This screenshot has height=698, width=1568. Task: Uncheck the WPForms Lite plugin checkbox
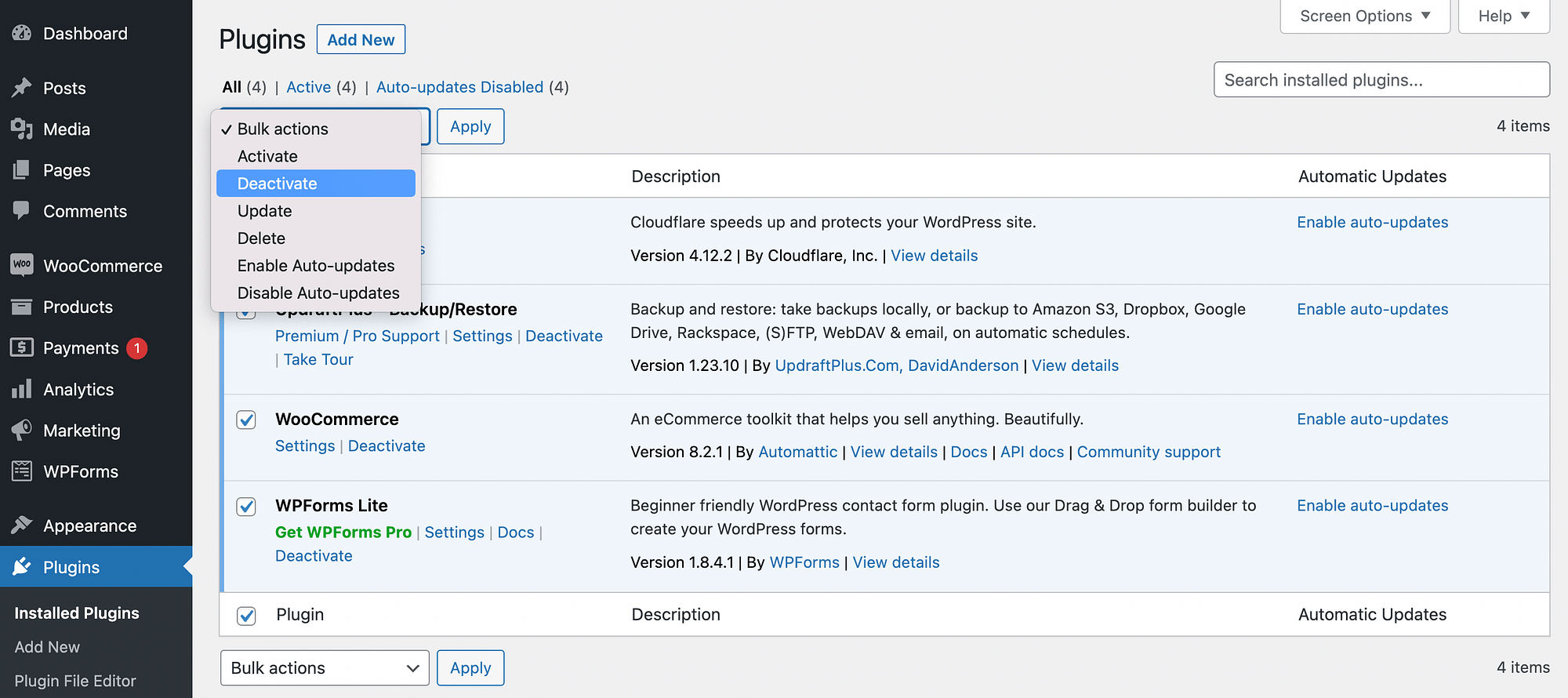click(246, 506)
